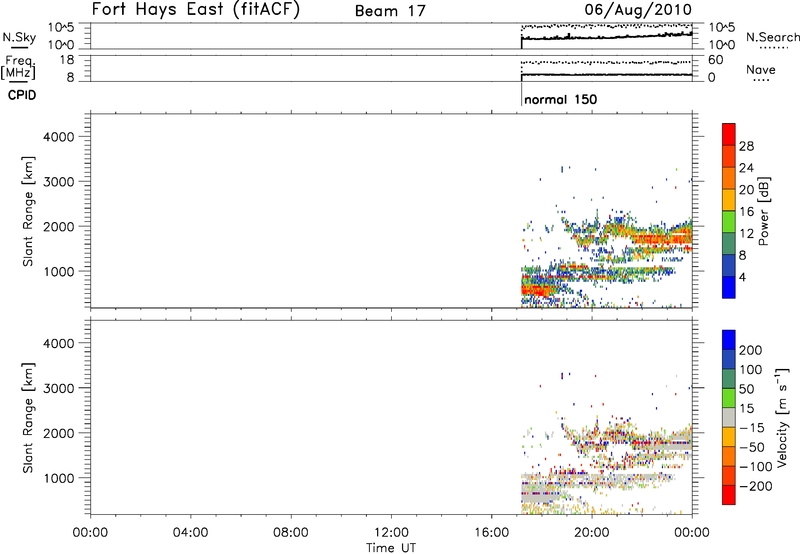Click the 28 label on Power color bar
Screen dimensions: 800x554
pos(746,146)
